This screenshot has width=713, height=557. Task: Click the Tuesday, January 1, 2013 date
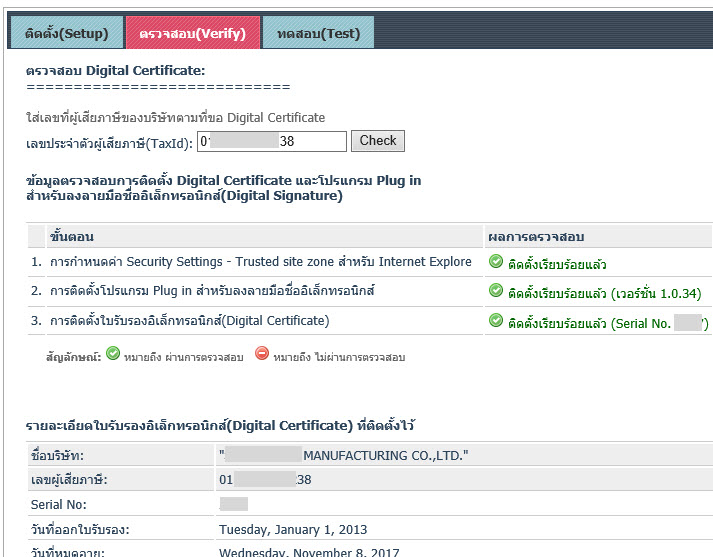pos(293,530)
